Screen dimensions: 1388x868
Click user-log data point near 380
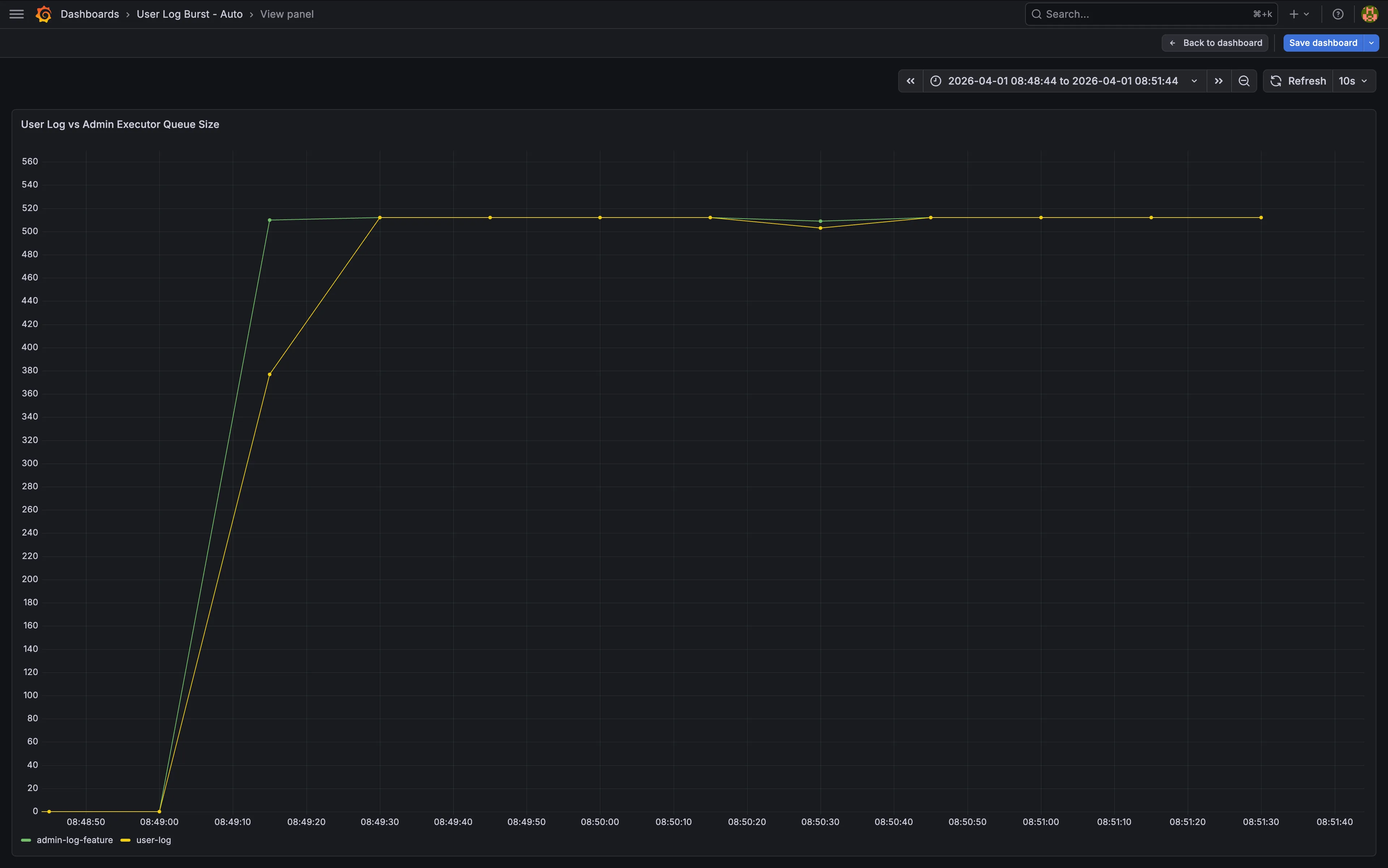269,374
